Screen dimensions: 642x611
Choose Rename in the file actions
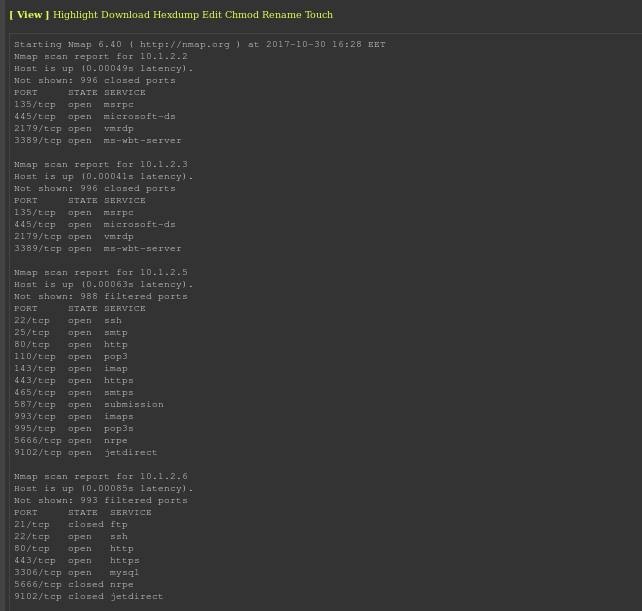[x=283, y=15]
